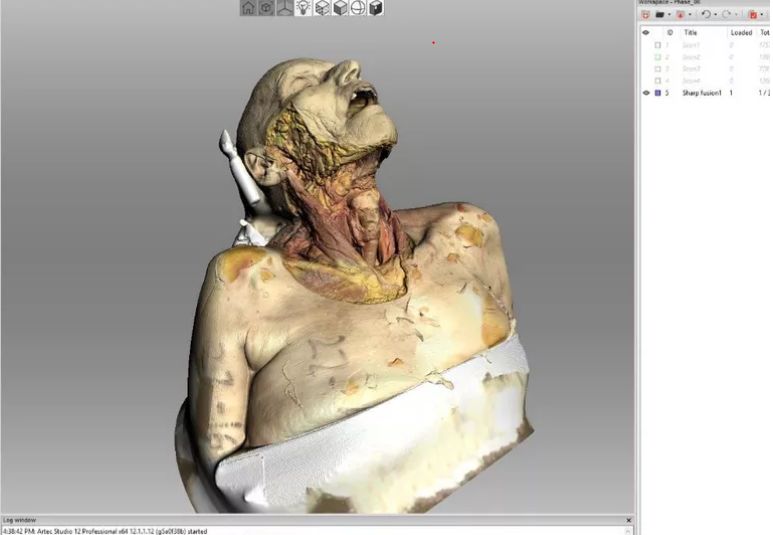The width and height of the screenshot is (773, 535).
Task: Click the sphere rotation globe icon
Action: [358, 8]
